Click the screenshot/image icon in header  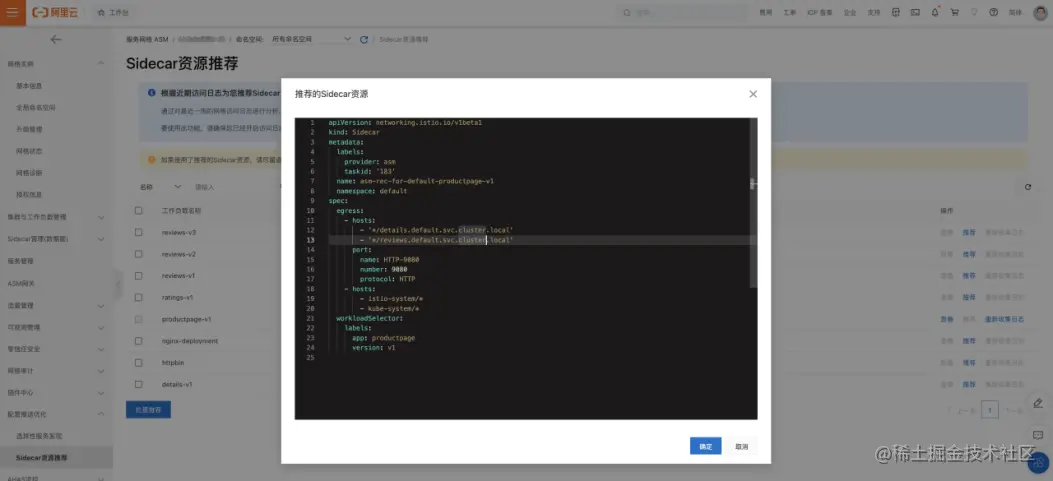pos(915,13)
